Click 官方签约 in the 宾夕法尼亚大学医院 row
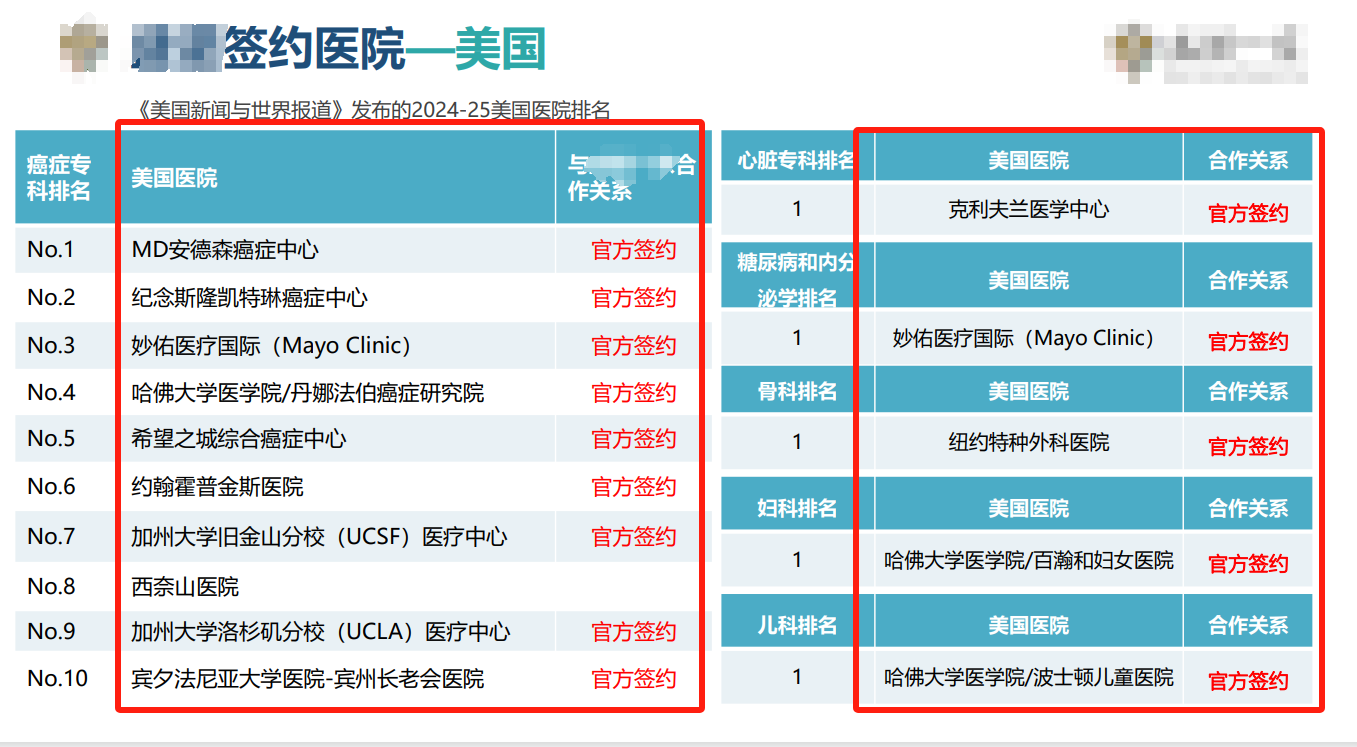The image size is (1357, 747). (633, 678)
